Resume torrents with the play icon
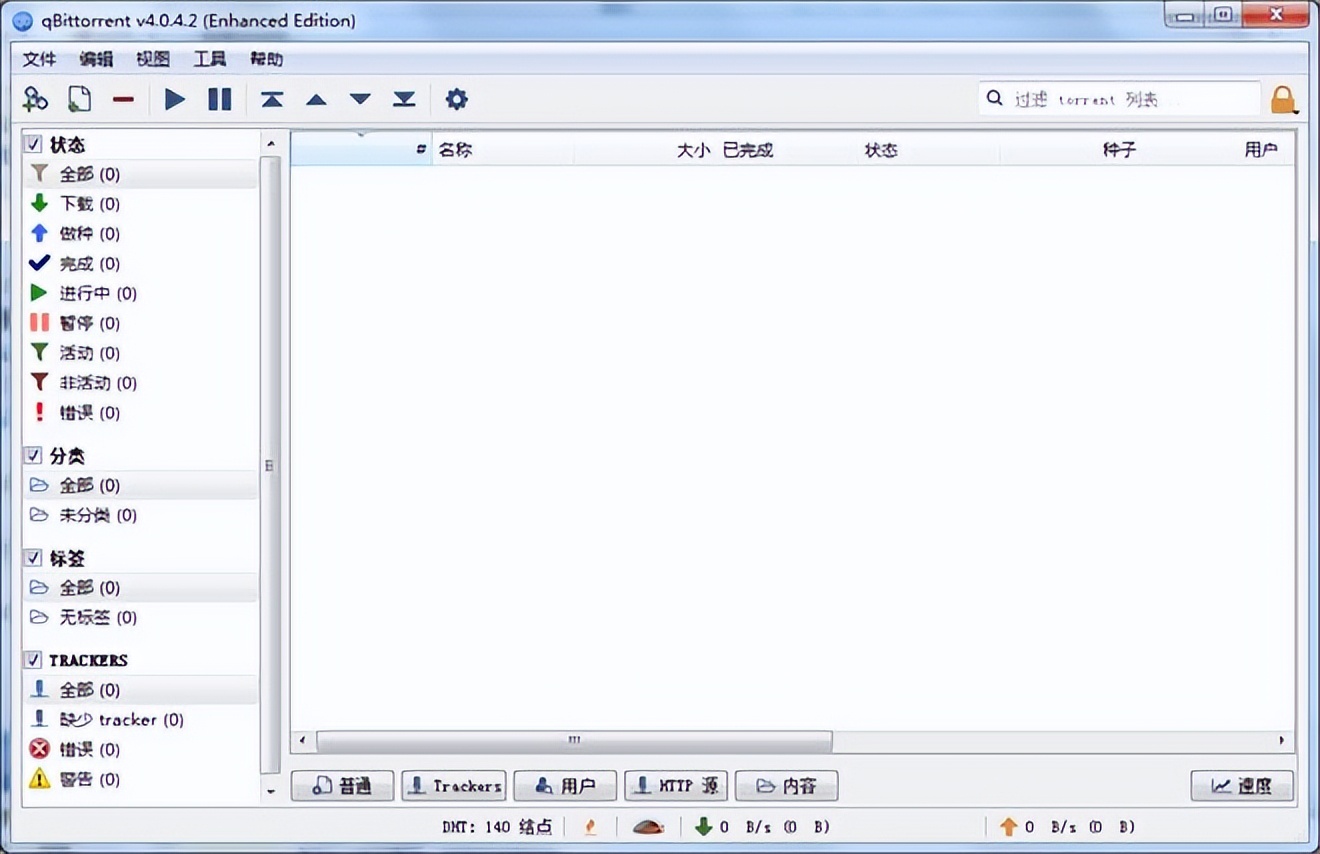1320x854 pixels. [x=175, y=99]
